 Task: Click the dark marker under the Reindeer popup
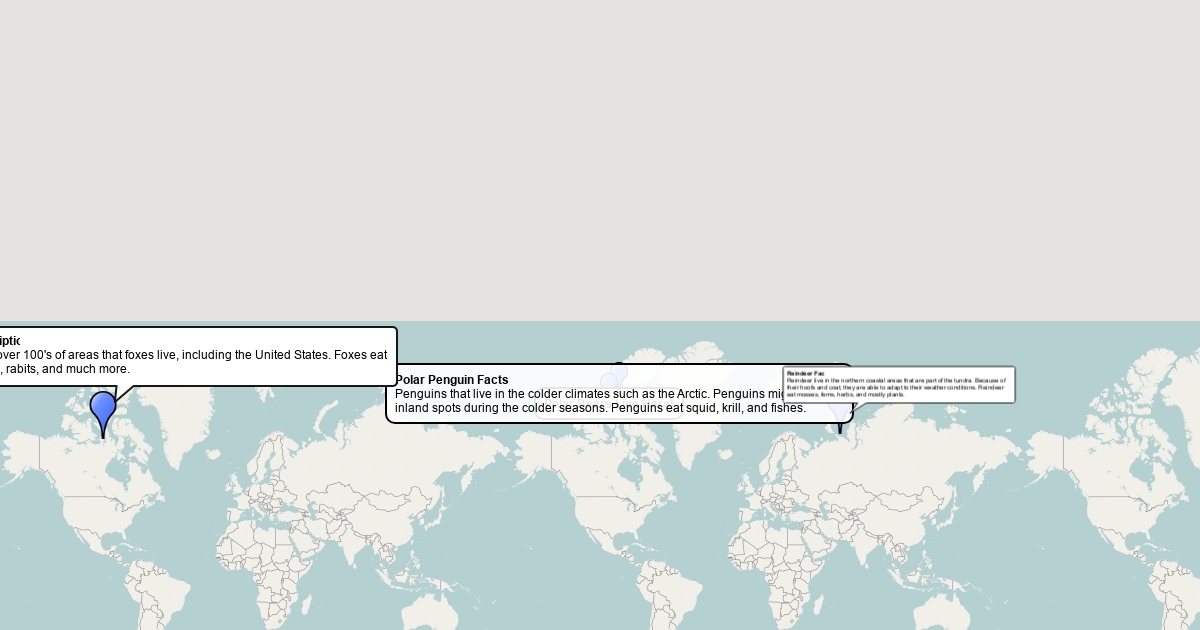(840, 419)
